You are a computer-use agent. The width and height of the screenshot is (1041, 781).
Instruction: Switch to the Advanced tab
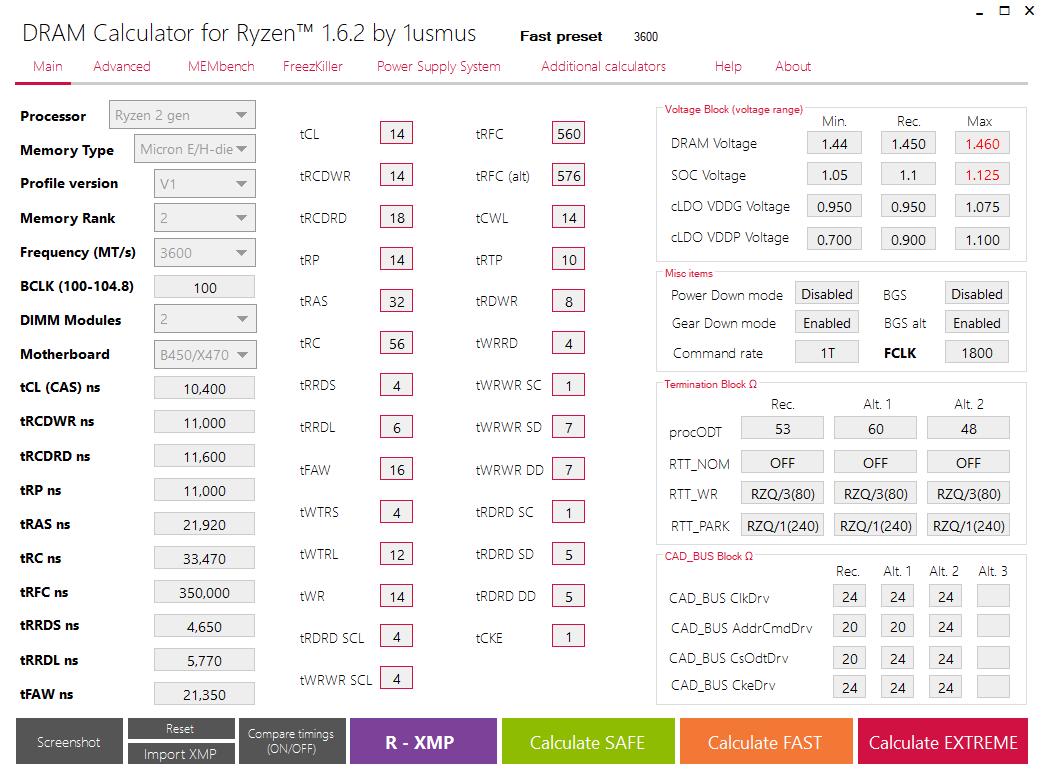[x=121, y=66]
